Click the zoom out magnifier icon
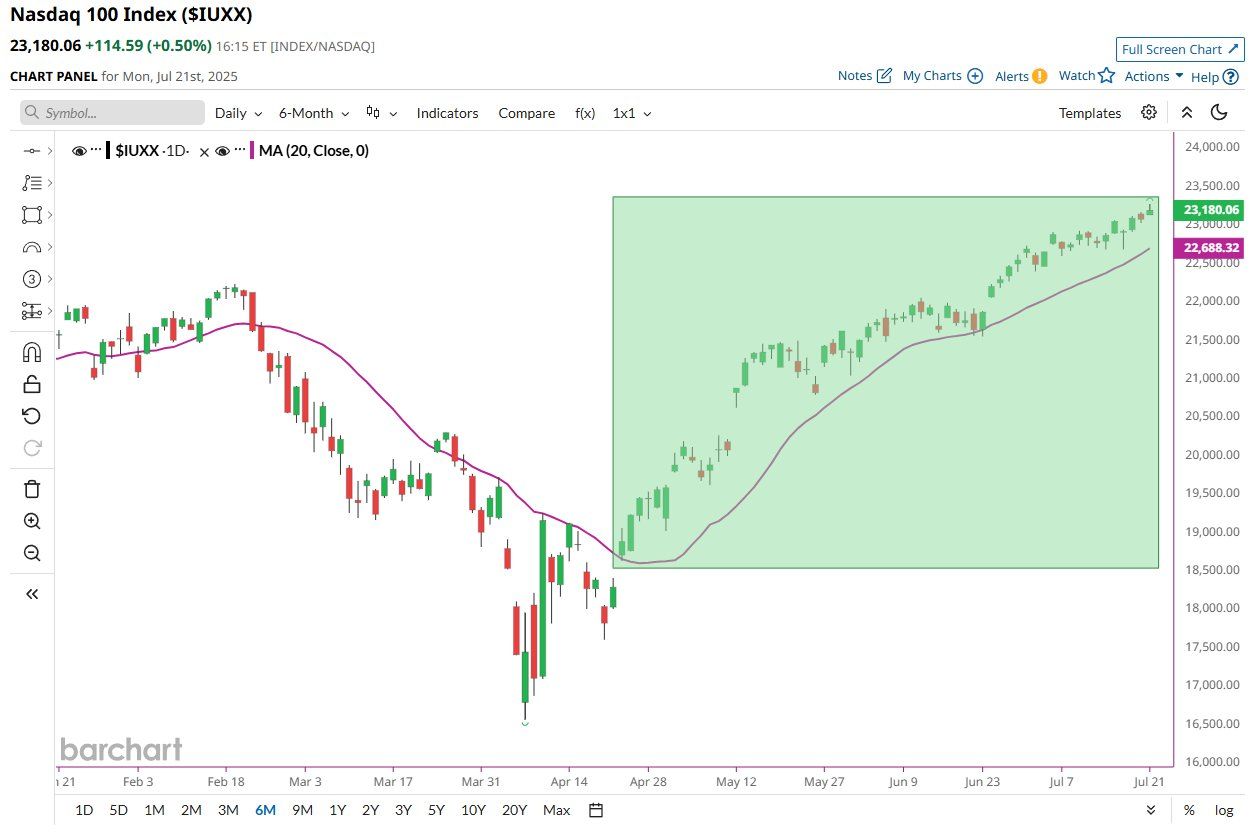1259x833 pixels. [31, 553]
